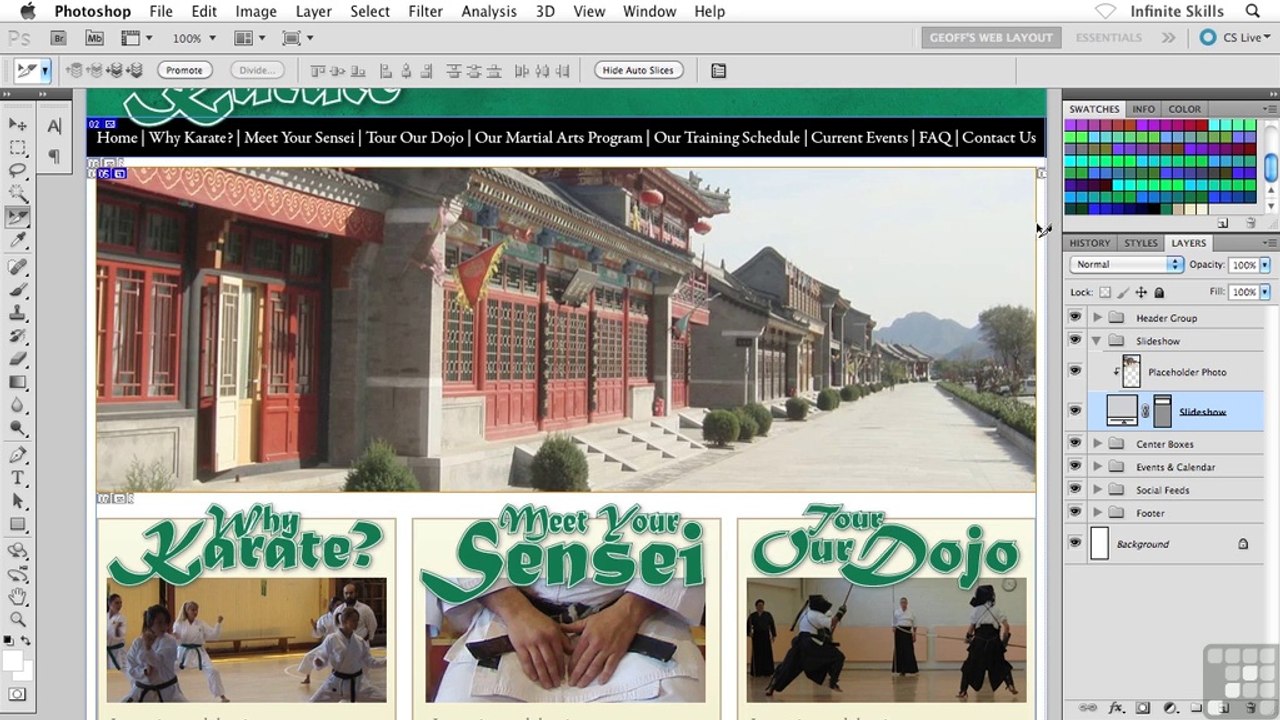
Task: Hide the Center Boxes group
Action: click(x=1075, y=444)
